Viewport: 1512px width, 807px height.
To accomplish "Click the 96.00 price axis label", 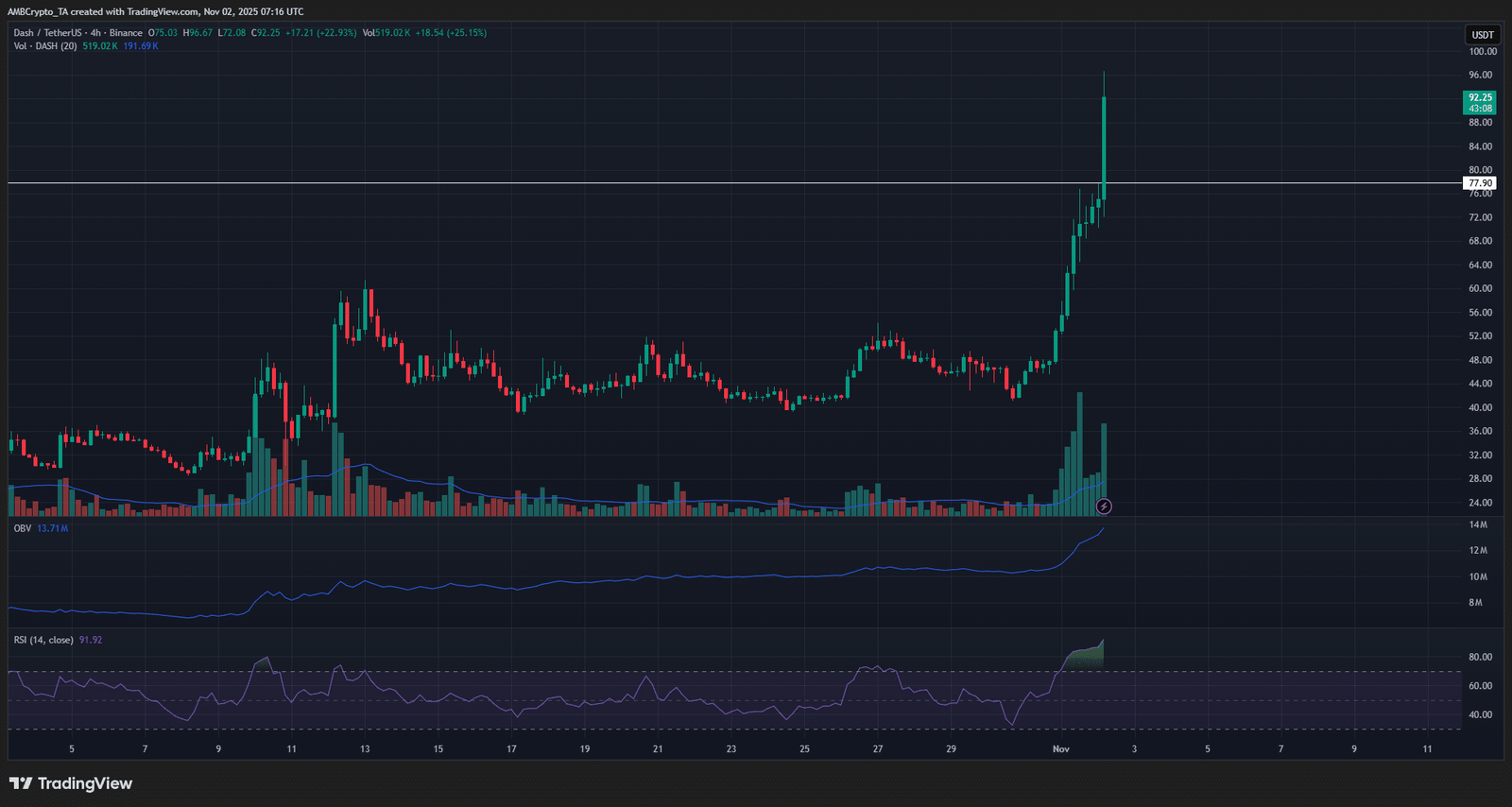I will pyautogui.click(x=1481, y=76).
